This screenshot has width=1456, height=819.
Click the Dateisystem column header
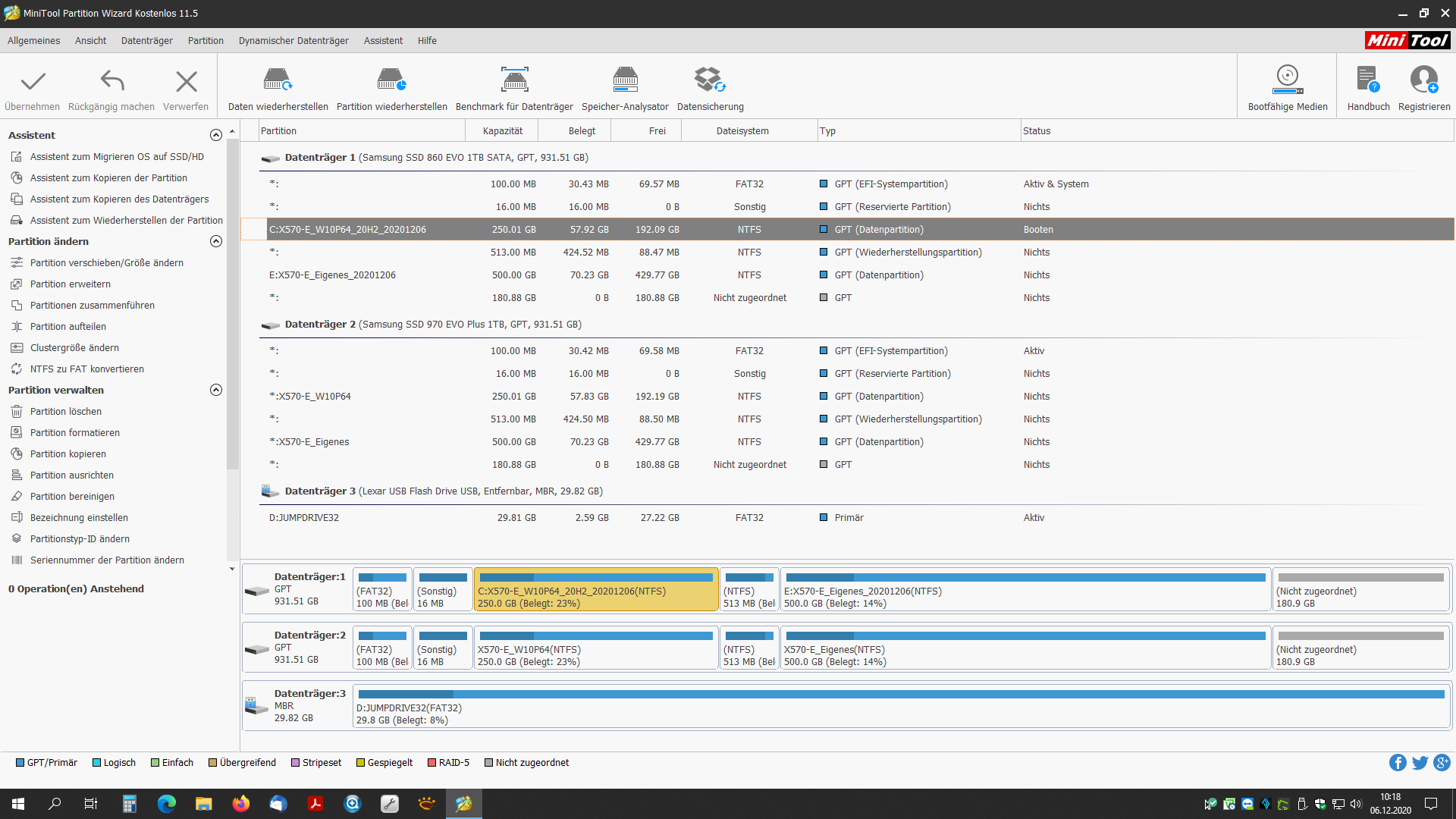click(x=742, y=130)
